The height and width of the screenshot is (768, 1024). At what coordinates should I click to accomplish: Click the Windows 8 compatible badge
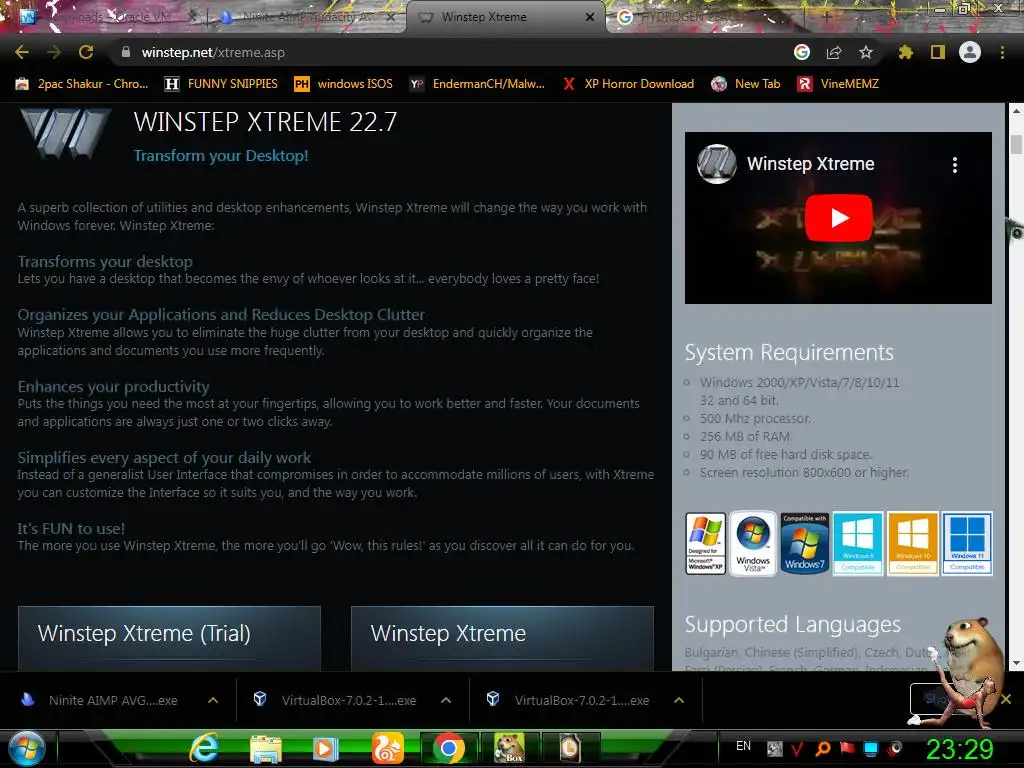coord(858,543)
